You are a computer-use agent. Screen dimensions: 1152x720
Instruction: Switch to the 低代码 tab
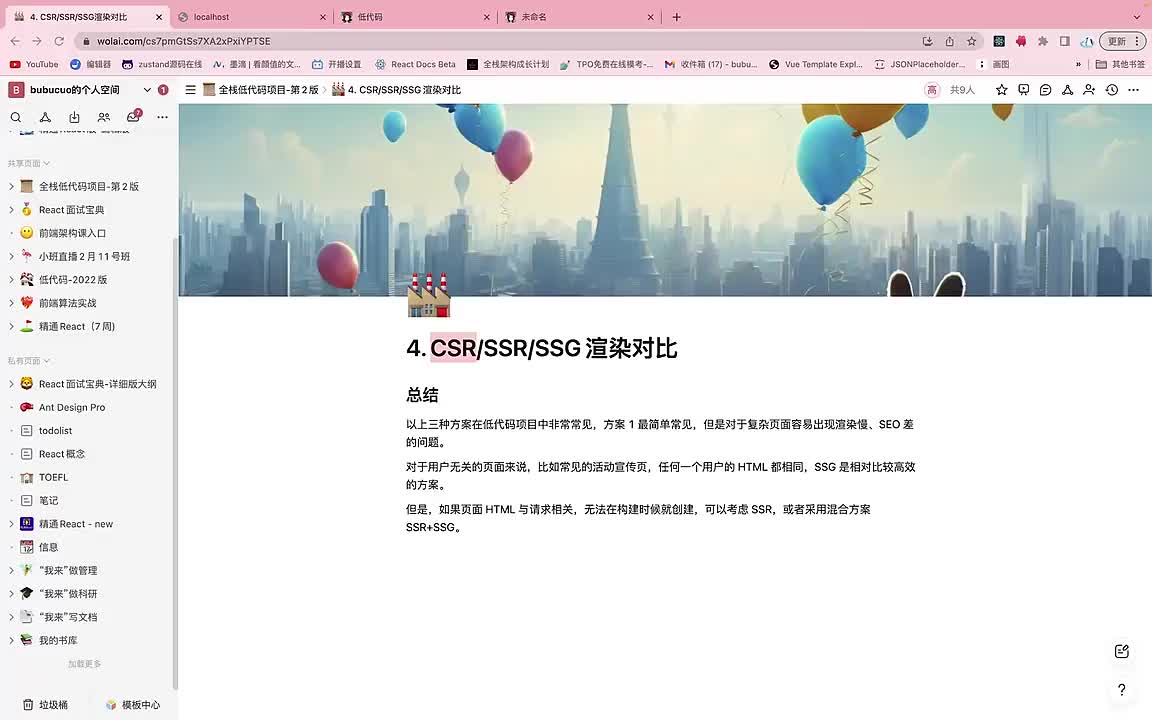[x=416, y=17]
